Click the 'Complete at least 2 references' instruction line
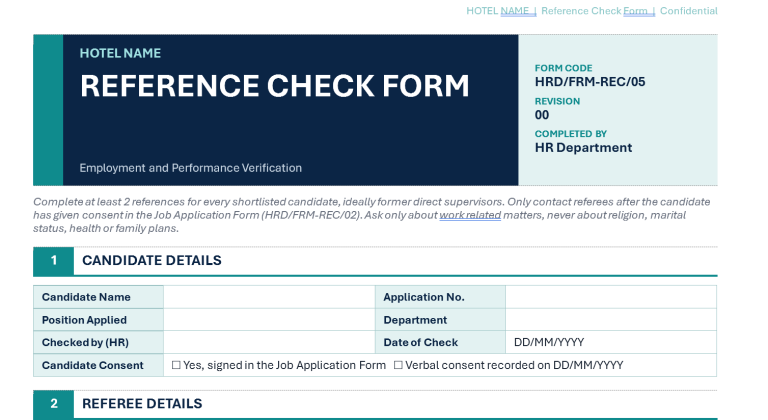 371,202
